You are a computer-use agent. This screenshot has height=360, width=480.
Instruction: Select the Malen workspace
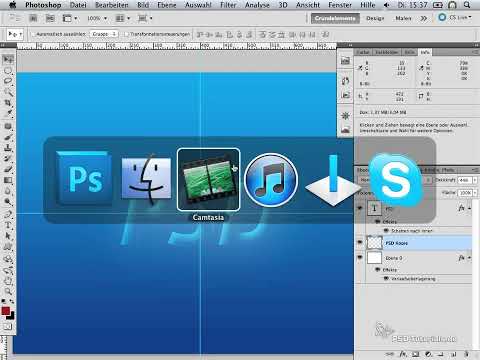tap(403, 18)
